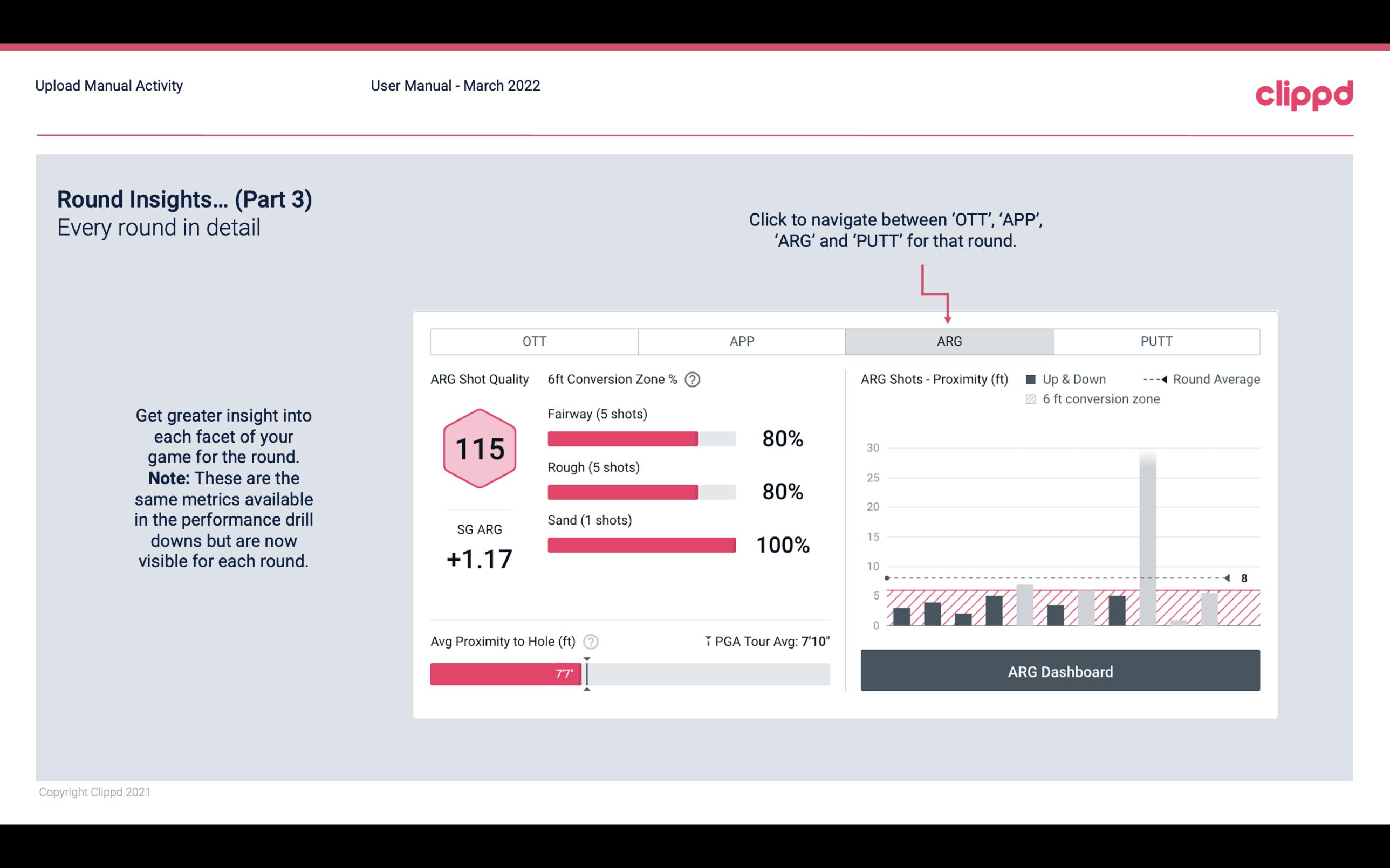Click the ARG Shot Quality hexagon icon

pyautogui.click(x=479, y=449)
